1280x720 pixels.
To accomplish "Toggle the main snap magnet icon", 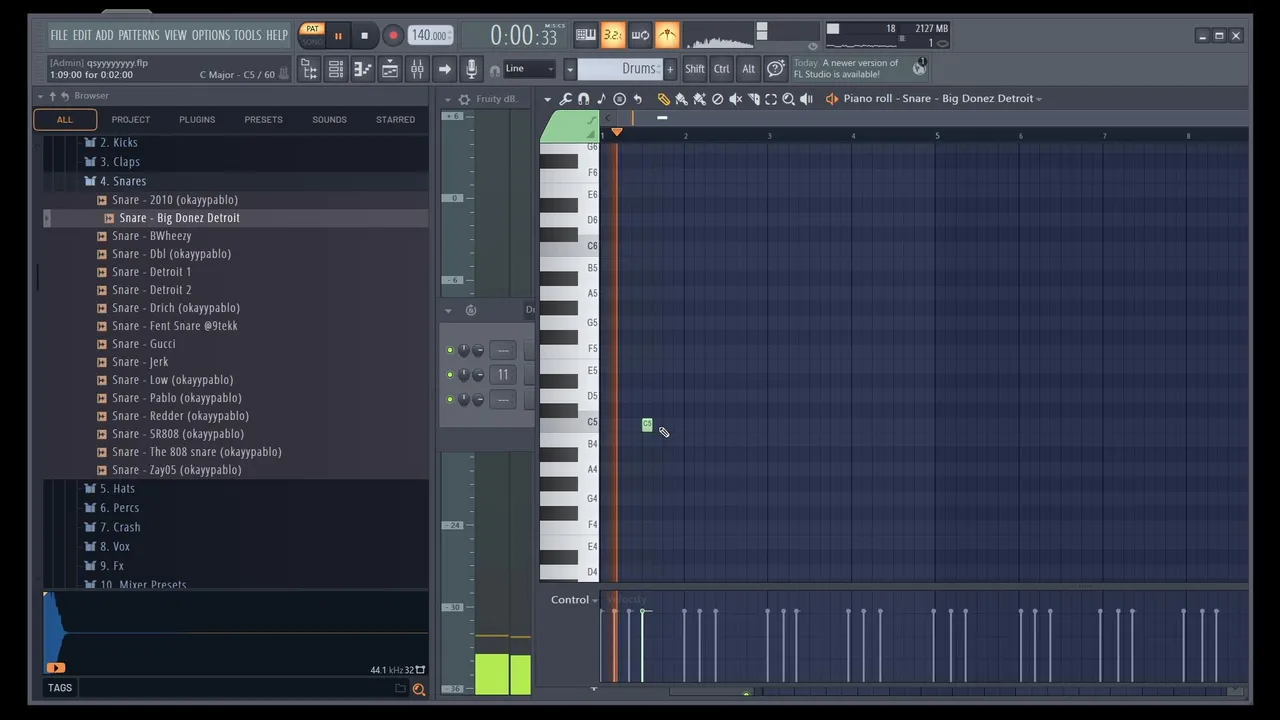I will [x=494, y=70].
